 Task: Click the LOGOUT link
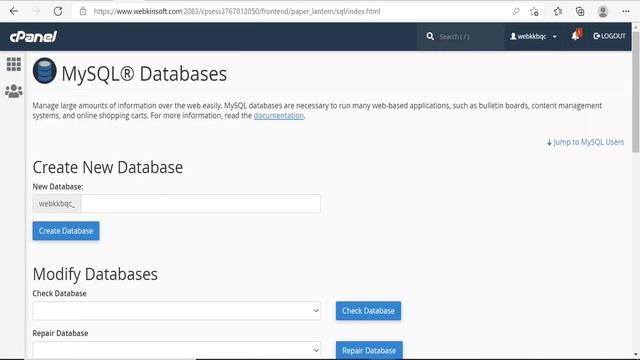pyautogui.click(x=609, y=36)
